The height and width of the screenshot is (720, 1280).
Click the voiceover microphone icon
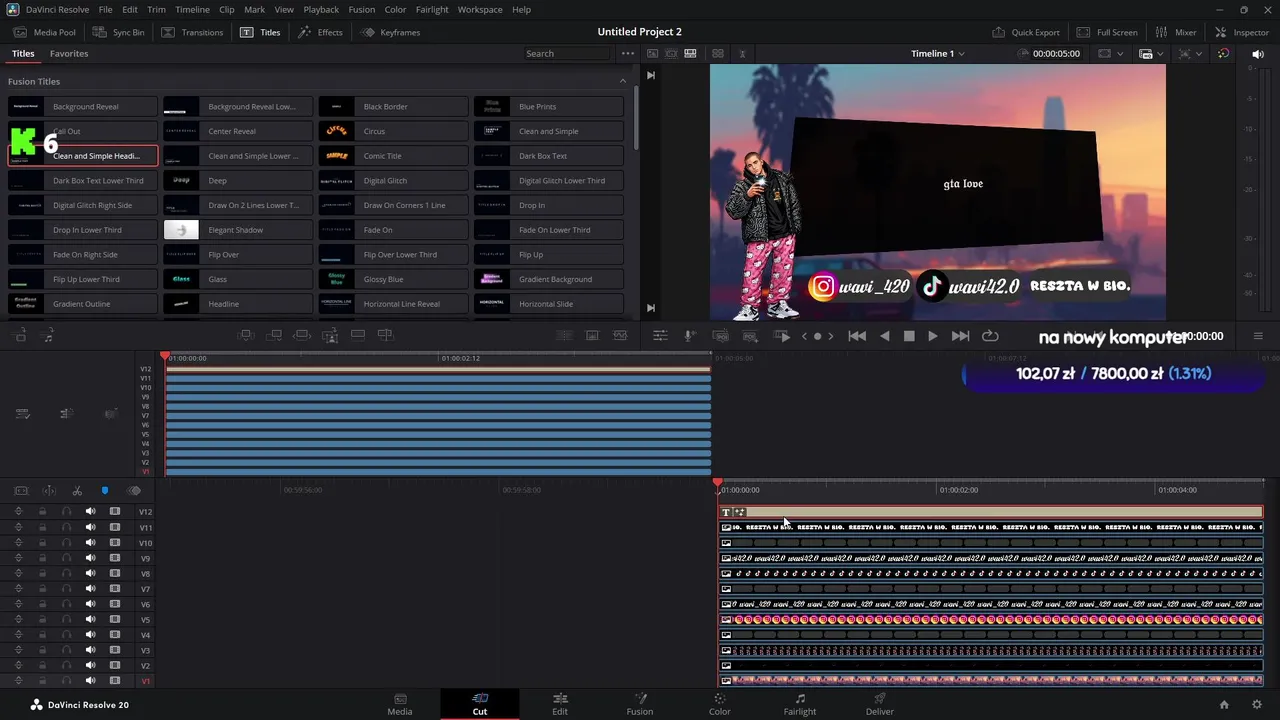689,336
